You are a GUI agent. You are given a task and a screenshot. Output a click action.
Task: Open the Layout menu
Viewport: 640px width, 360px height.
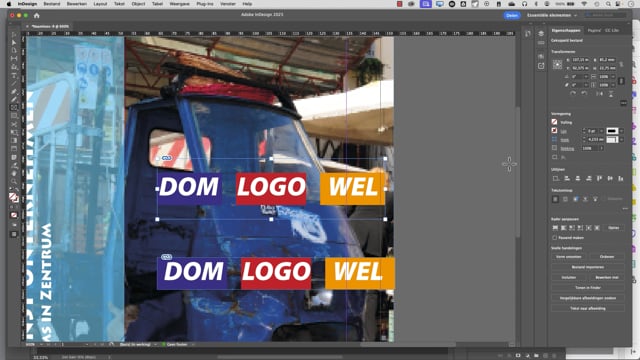click(100, 4)
